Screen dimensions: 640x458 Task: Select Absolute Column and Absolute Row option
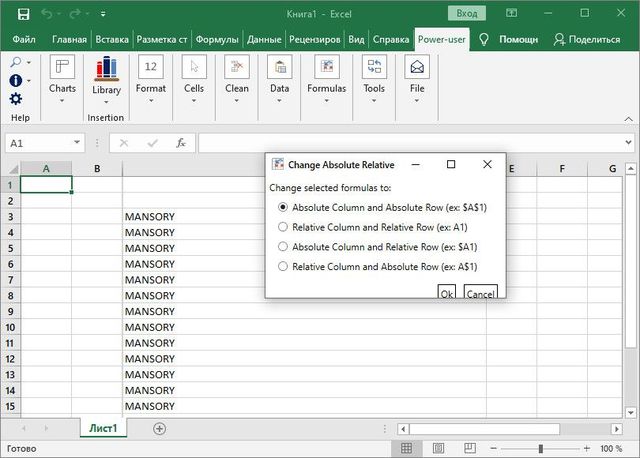tap(283, 207)
